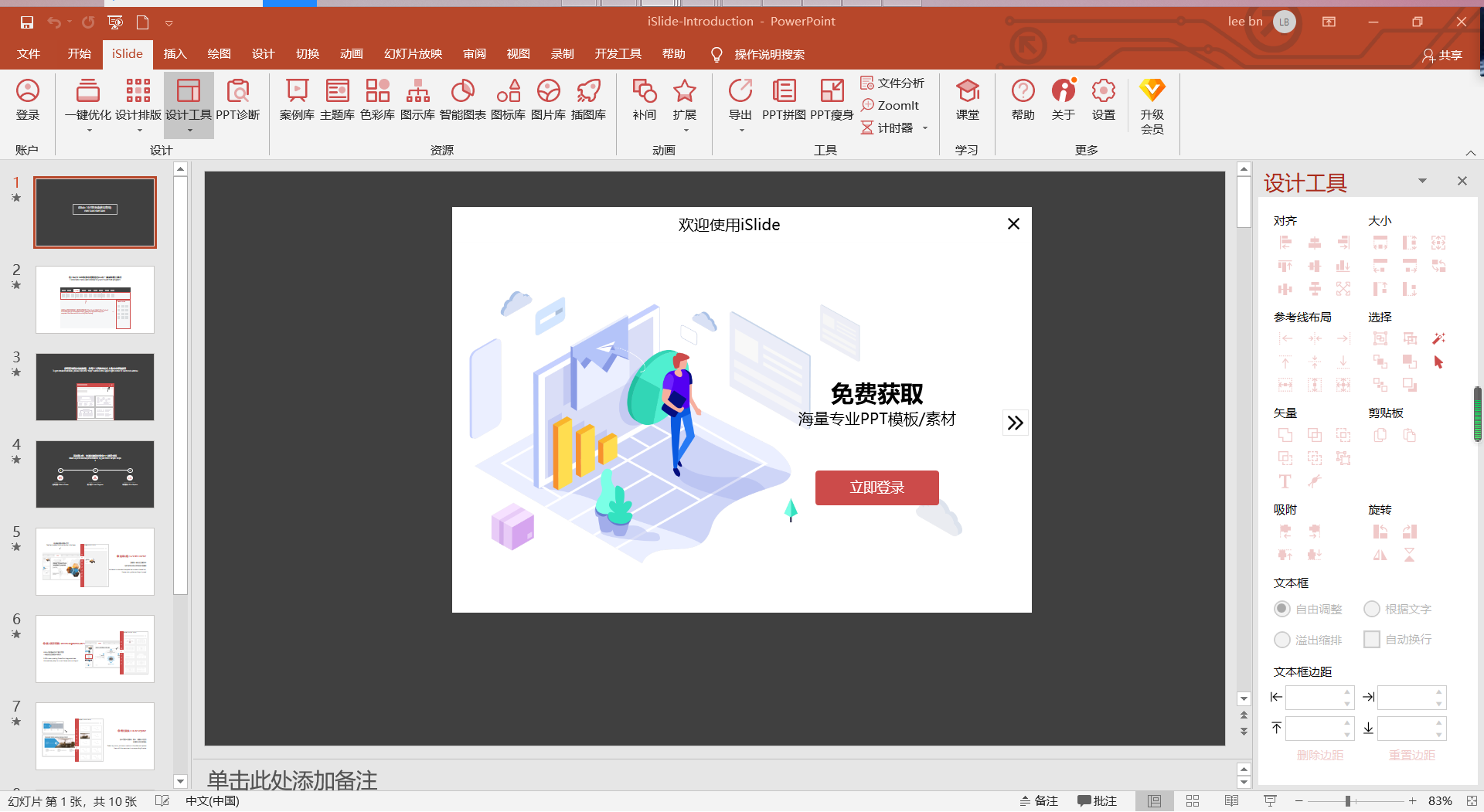The width and height of the screenshot is (1484, 812).
Task: Select the 溢出缩排 radio button
Action: (x=1282, y=640)
